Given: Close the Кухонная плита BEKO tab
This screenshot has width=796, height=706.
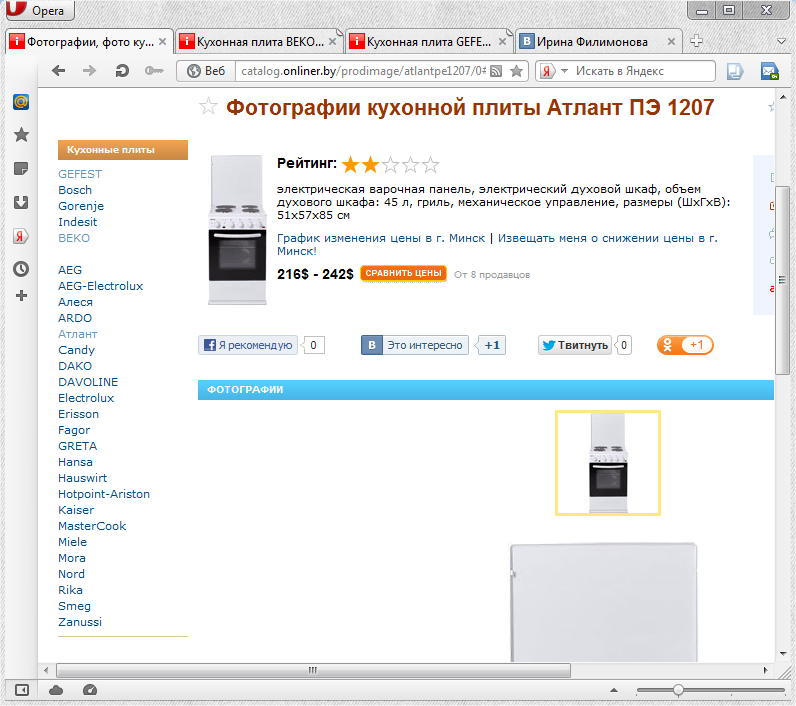Looking at the screenshot, I should pos(333,42).
